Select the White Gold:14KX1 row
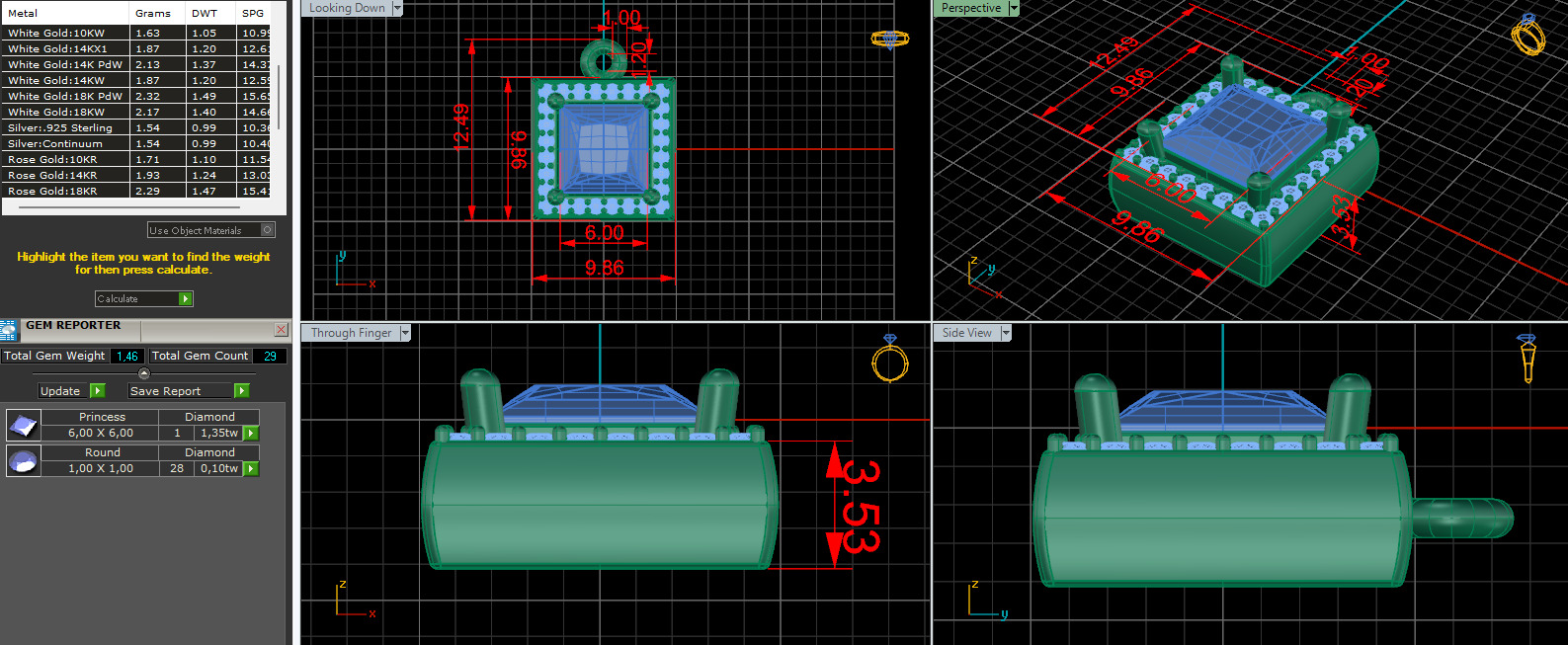Image resolution: width=1568 pixels, height=645 pixels. (136, 48)
